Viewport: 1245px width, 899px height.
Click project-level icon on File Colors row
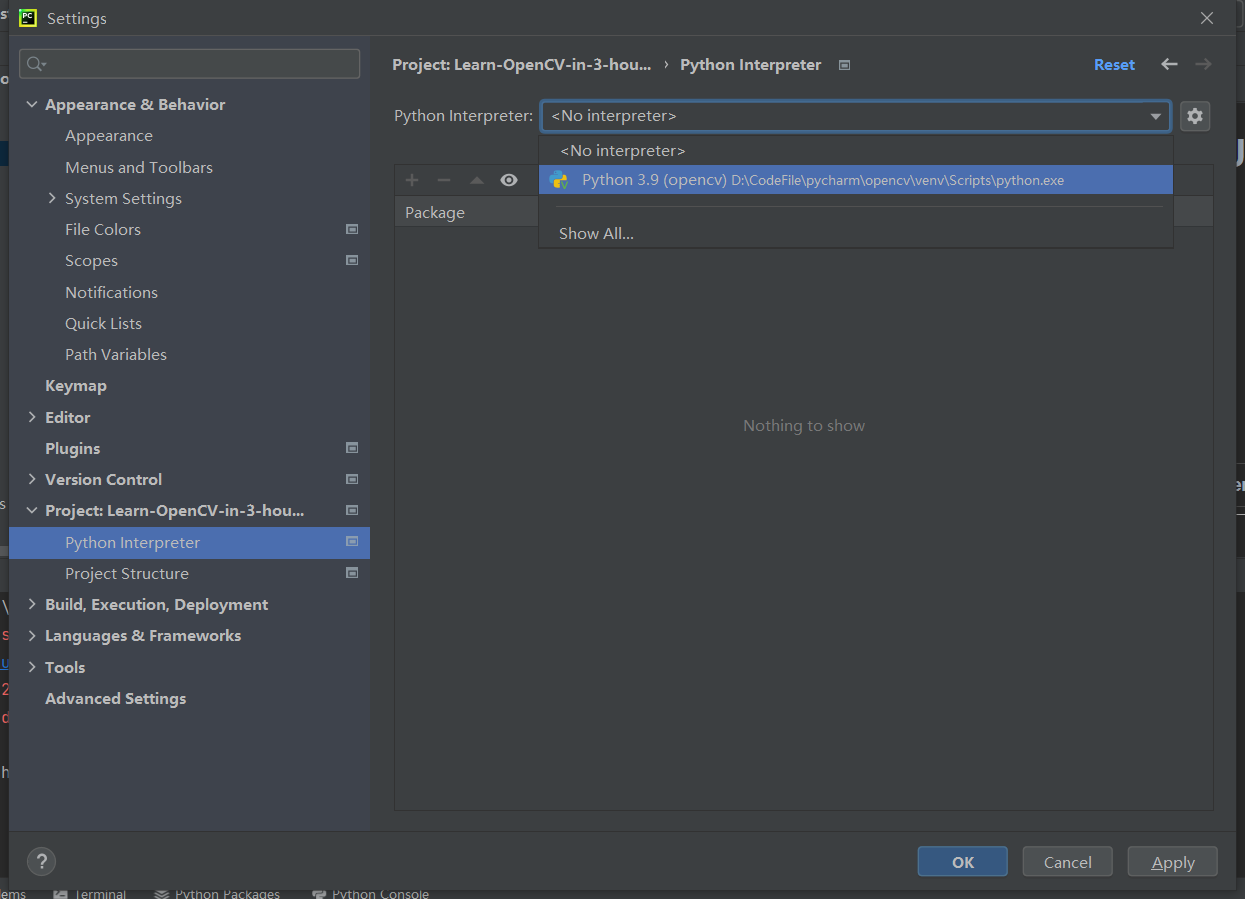coord(352,229)
